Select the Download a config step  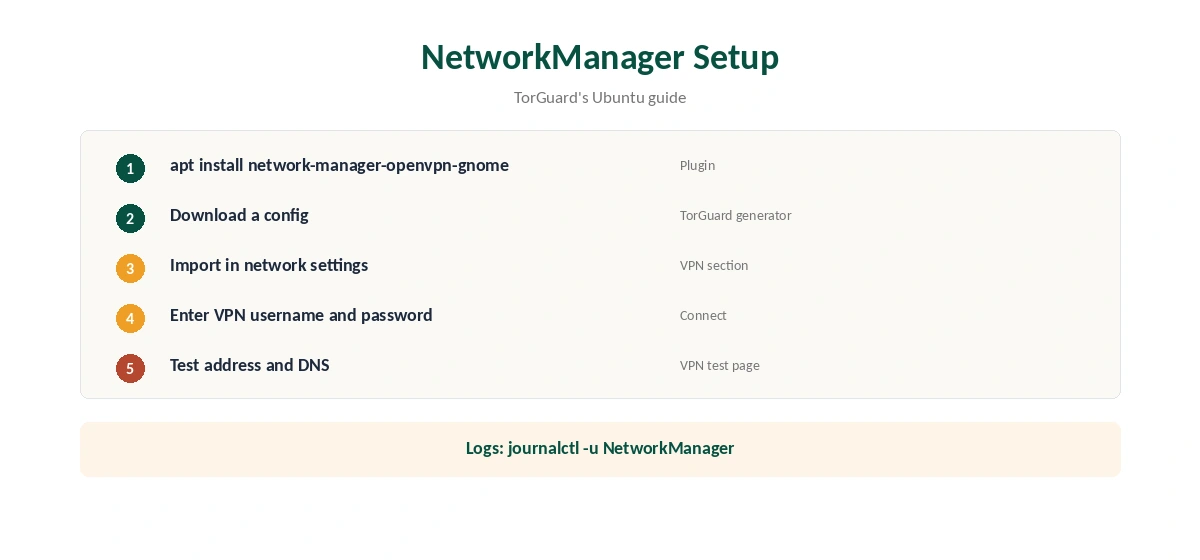click(x=239, y=215)
